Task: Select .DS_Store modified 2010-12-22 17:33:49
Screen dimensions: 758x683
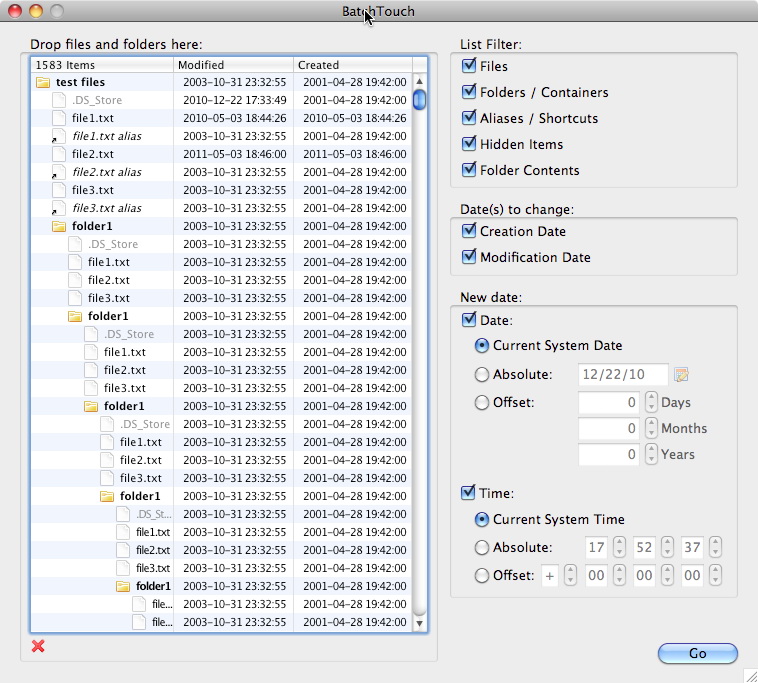Action: pyautogui.click(x=221, y=100)
